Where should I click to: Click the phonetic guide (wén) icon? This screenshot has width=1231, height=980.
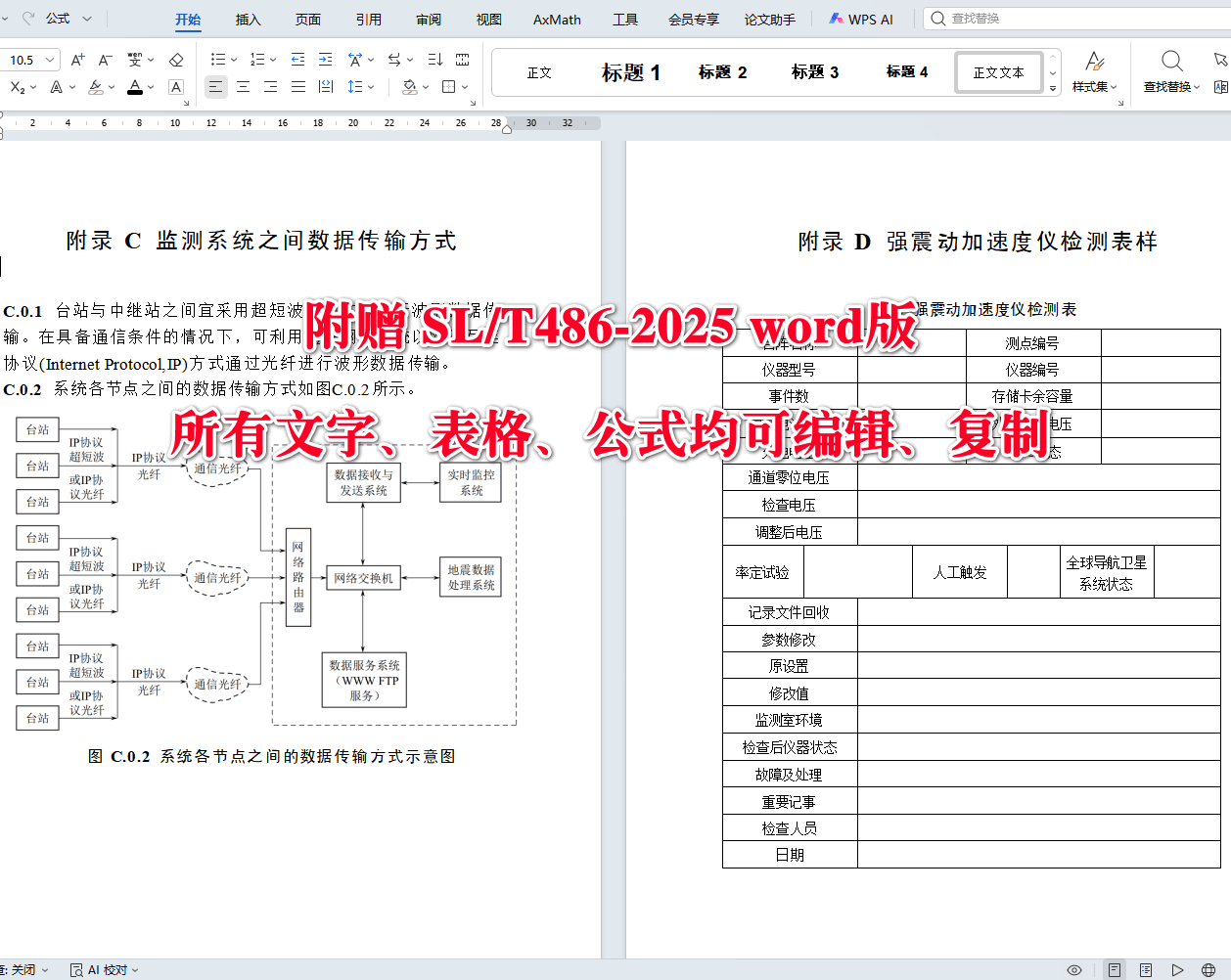tap(135, 60)
